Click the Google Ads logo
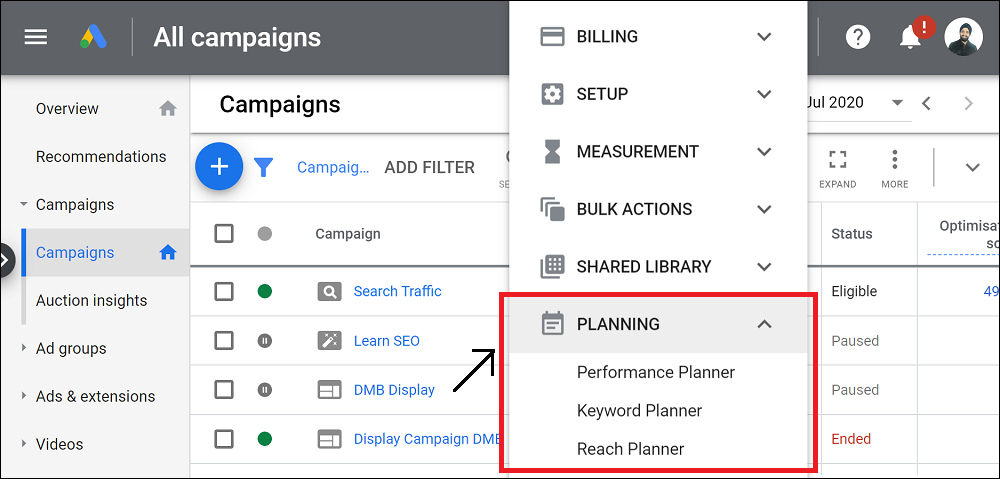The height and width of the screenshot is (479, 1000). [93, 37]
